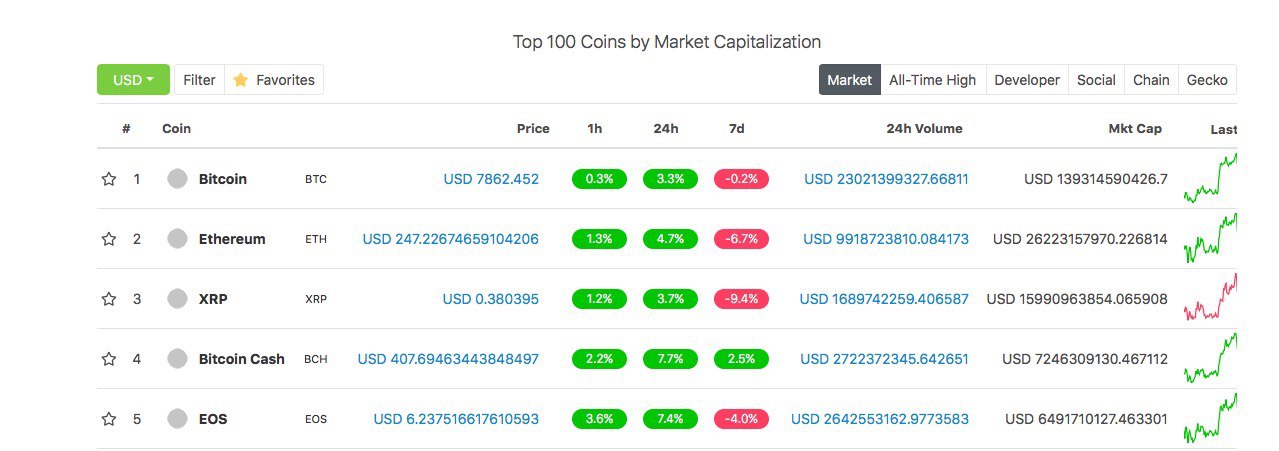1279x451 pixels.
Task: Toggle the favorite star for Ethereum
Action: (109, 239)
